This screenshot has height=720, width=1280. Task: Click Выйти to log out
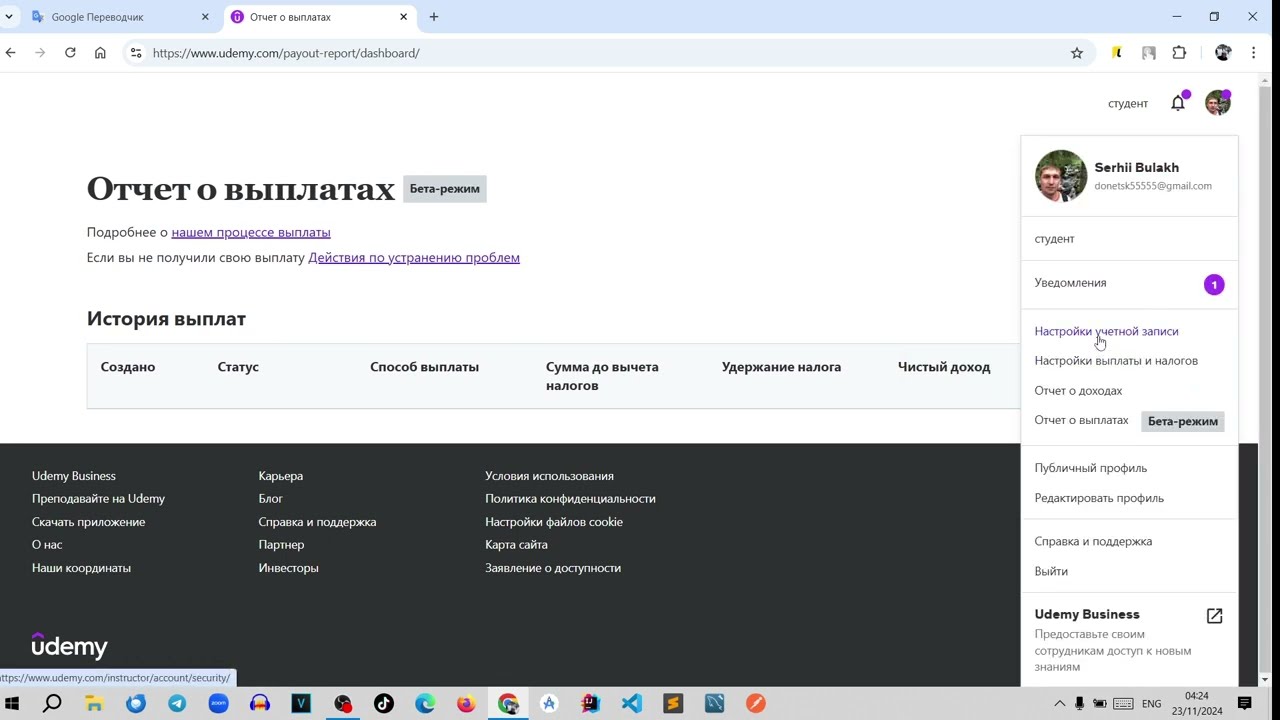1051,571
